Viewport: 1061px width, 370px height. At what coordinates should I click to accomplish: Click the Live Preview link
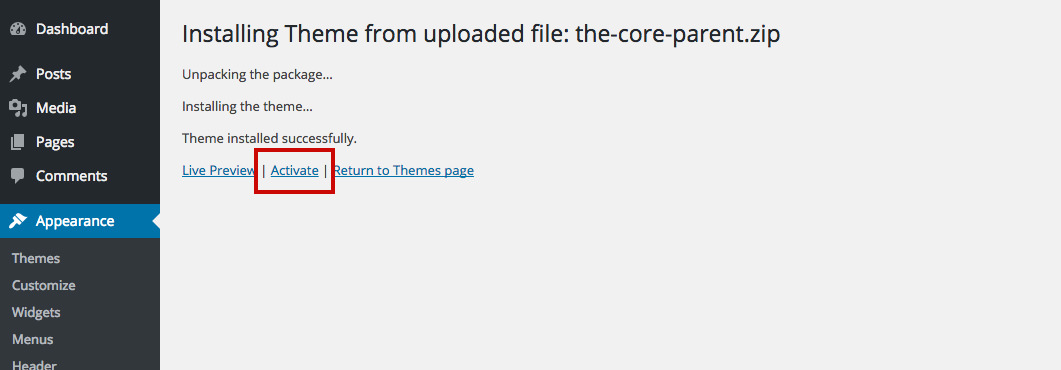(219, 170)
